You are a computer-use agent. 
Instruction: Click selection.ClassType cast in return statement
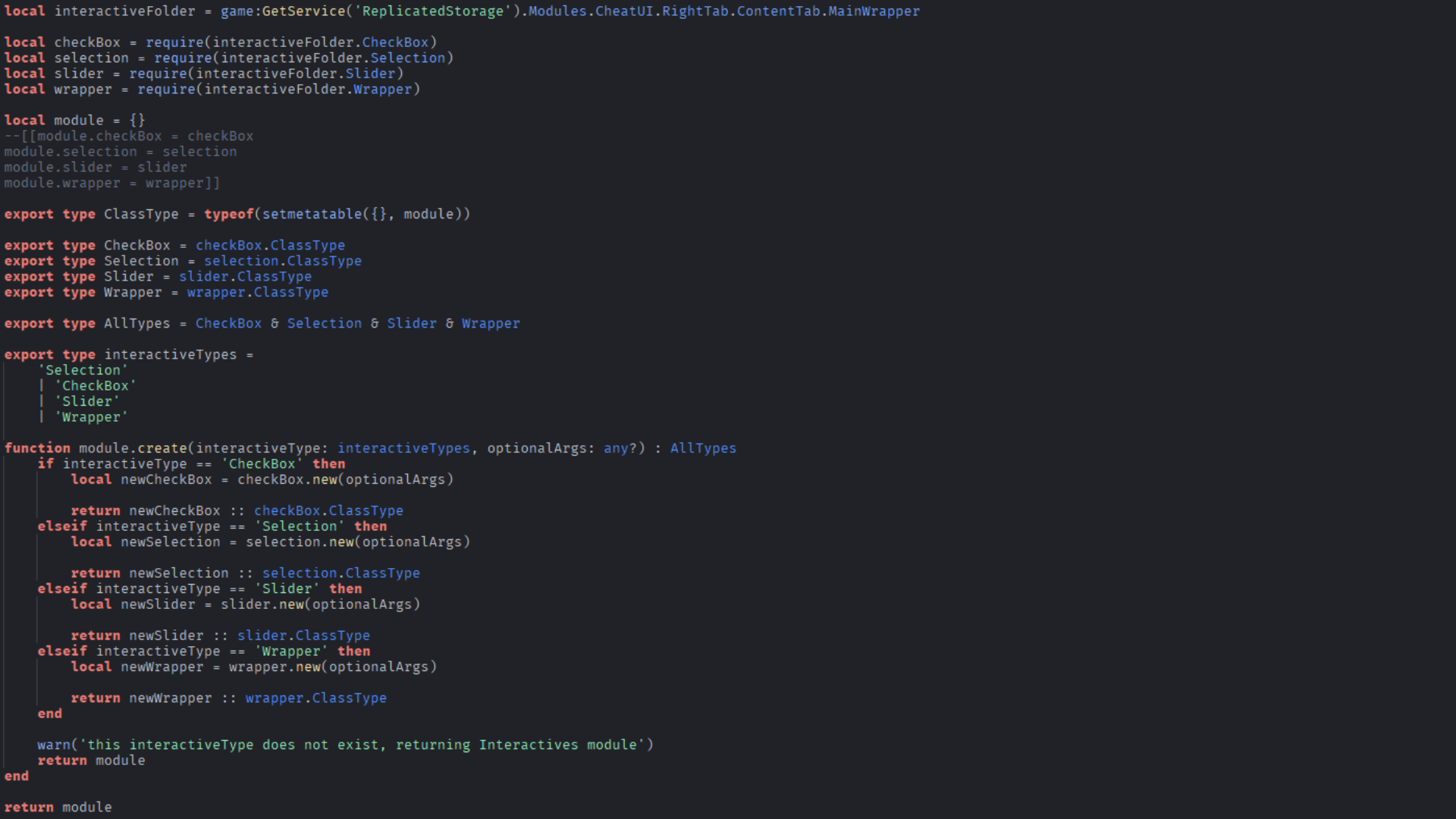[x=340, y=573]
